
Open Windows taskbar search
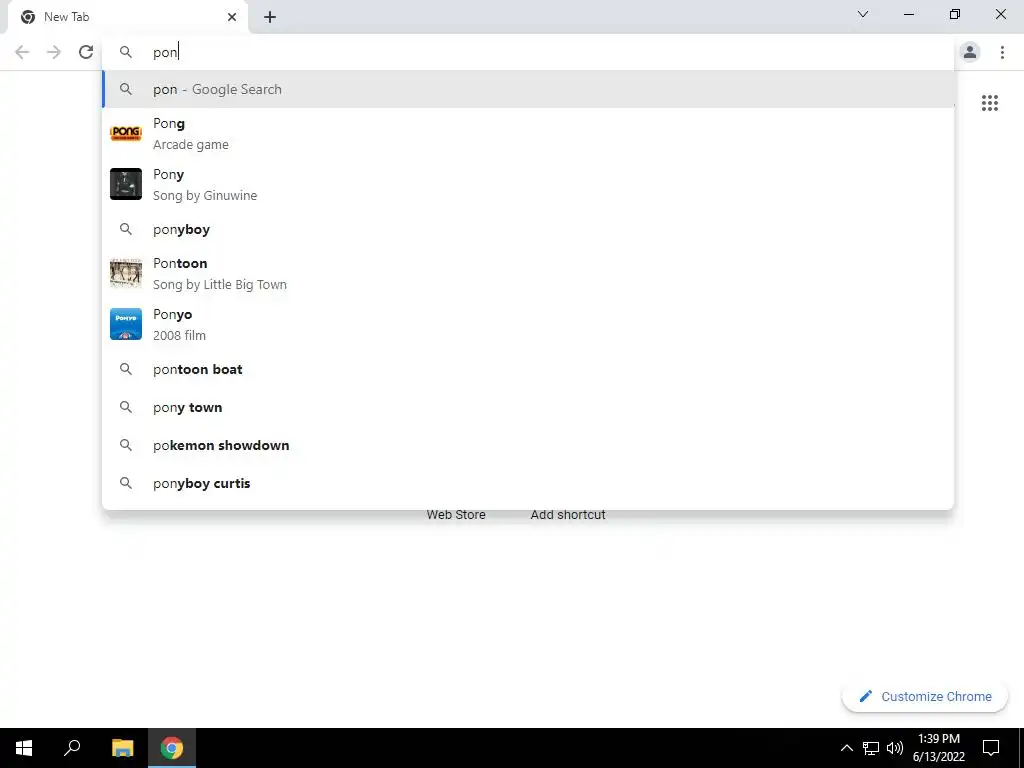72,748
